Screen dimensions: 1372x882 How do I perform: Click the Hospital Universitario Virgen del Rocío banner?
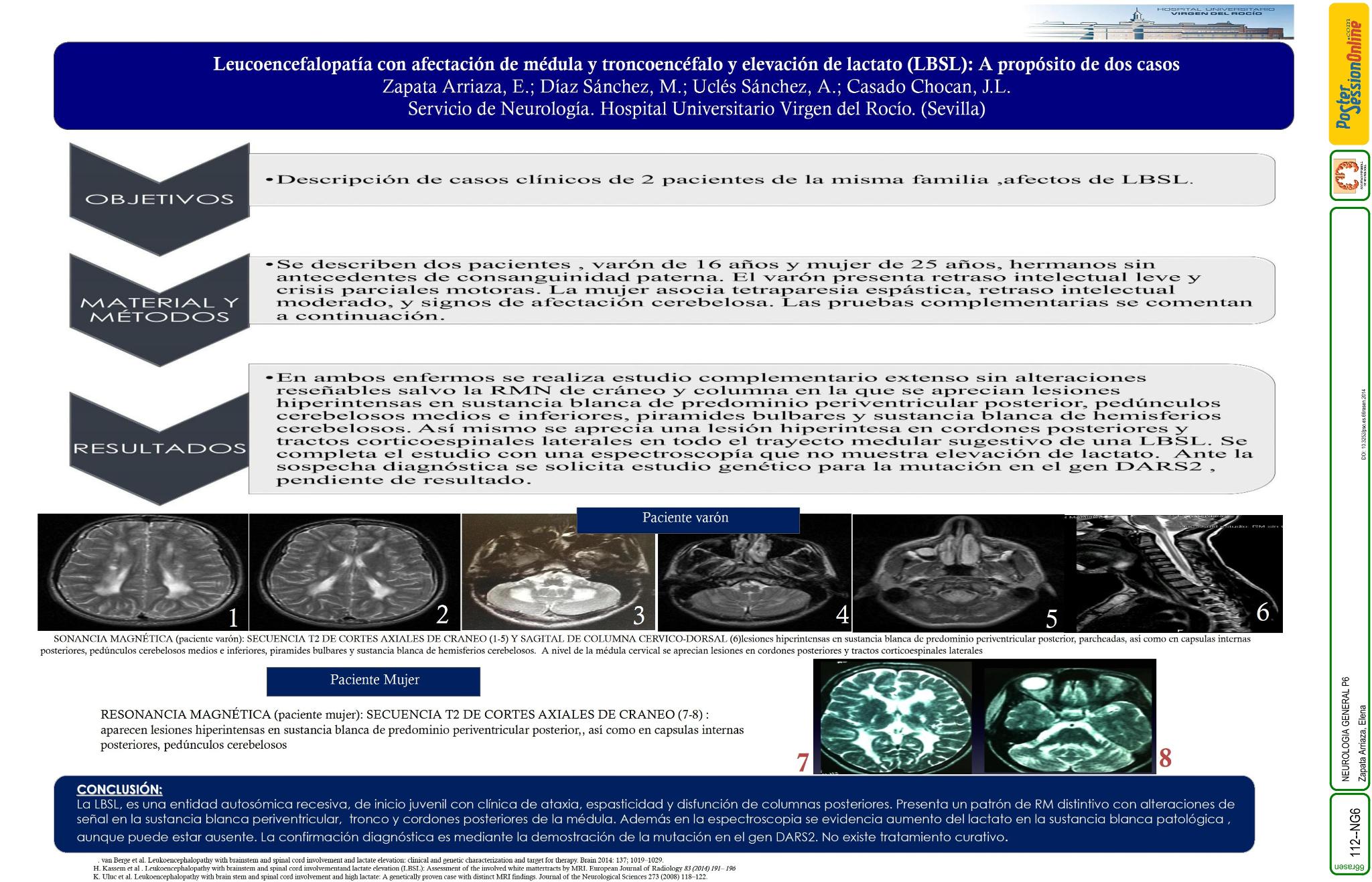point(1159,21)
